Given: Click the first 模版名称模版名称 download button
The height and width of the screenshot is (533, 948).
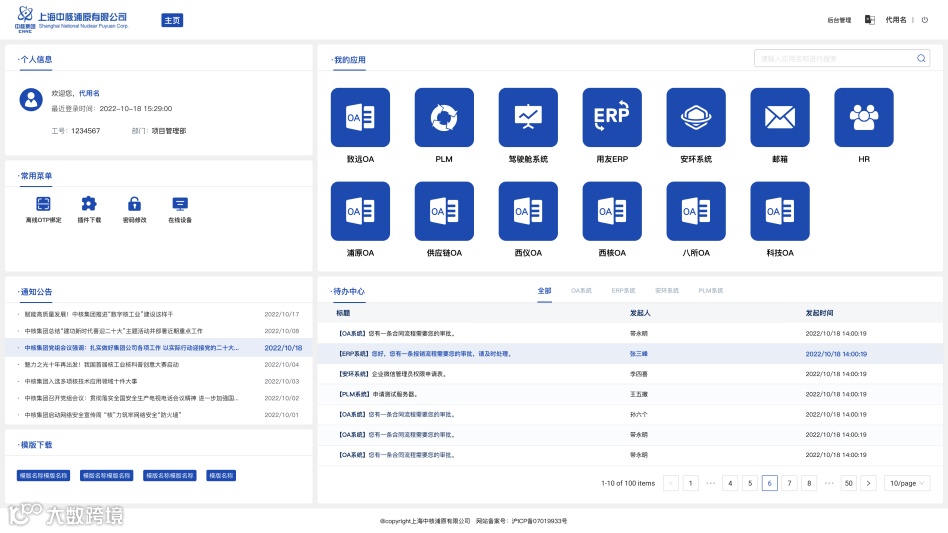Looking at the screenshot, I should (44, 476).
